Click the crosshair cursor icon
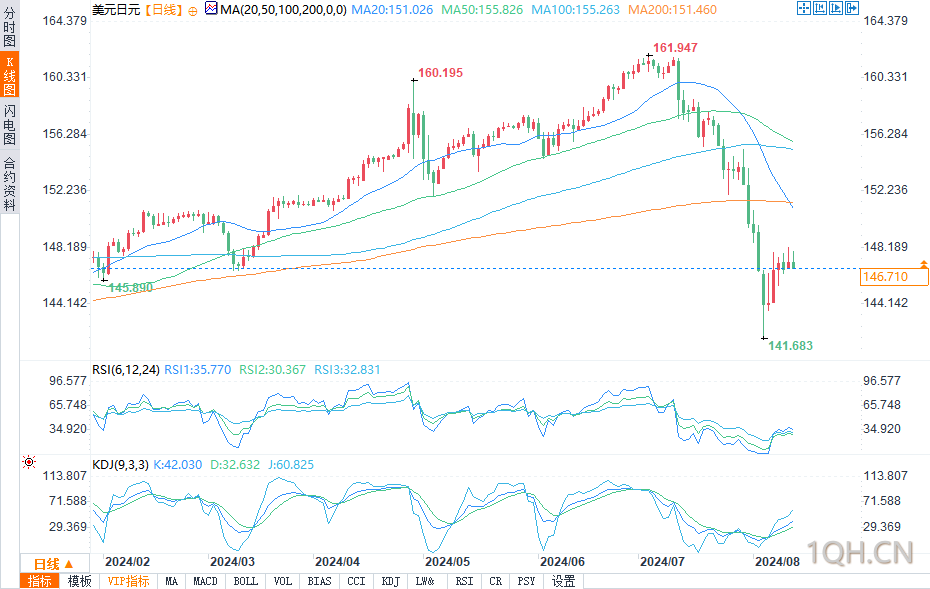The image size is (930, 589). tap(804, 8)
